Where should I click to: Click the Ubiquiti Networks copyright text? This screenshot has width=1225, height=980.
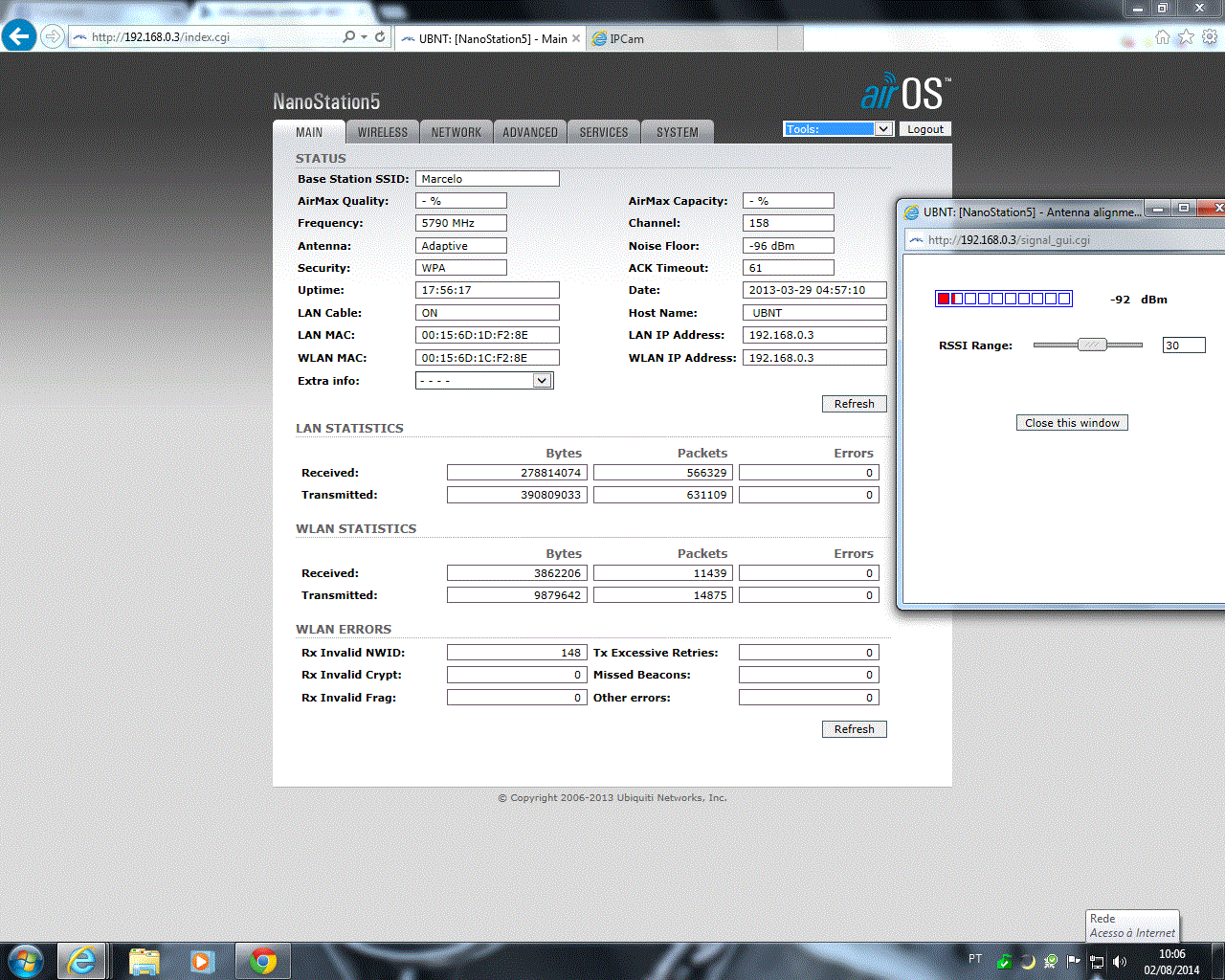(612, 798)
